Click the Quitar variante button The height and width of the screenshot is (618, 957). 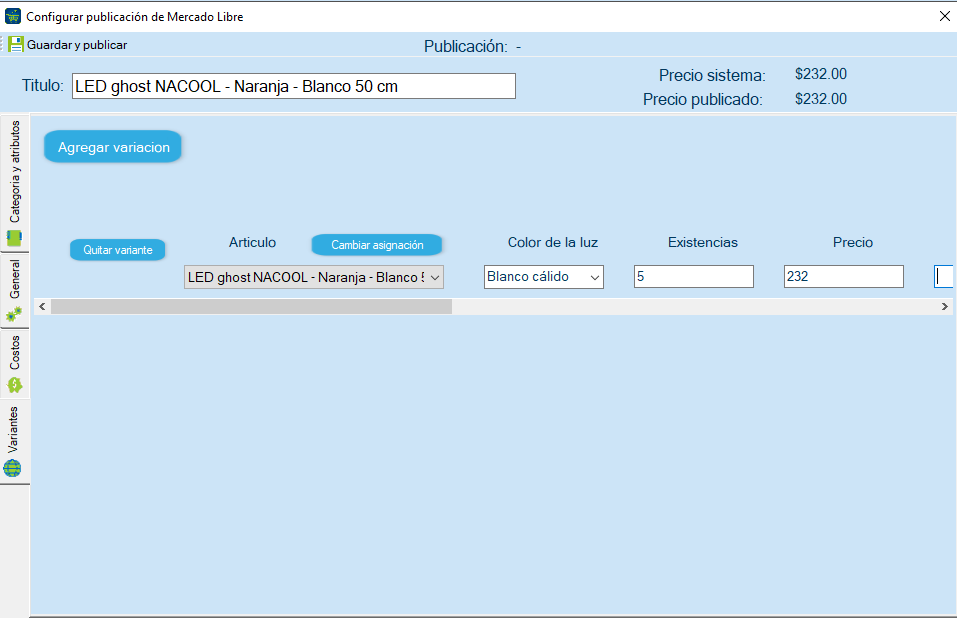coord(118,250)
